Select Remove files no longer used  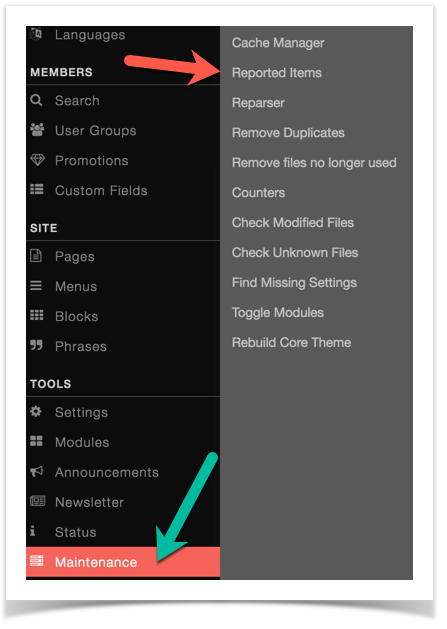pos(314,163)
